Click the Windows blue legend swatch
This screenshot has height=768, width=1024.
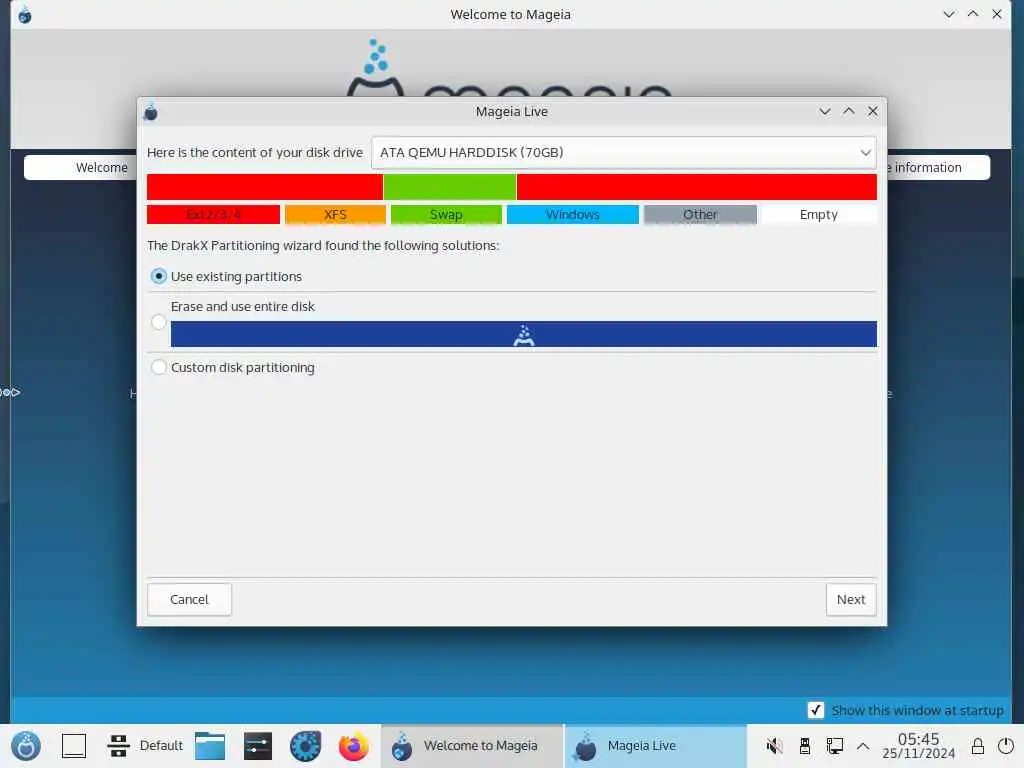coord(573,214)
